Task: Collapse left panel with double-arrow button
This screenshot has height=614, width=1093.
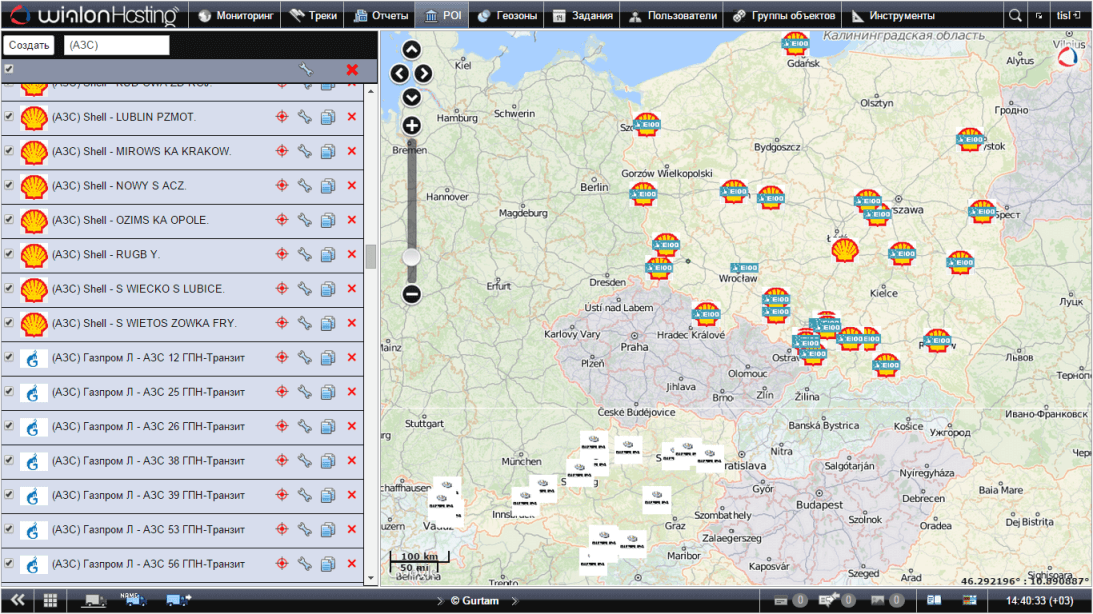Action: click(x=17, y=600)
